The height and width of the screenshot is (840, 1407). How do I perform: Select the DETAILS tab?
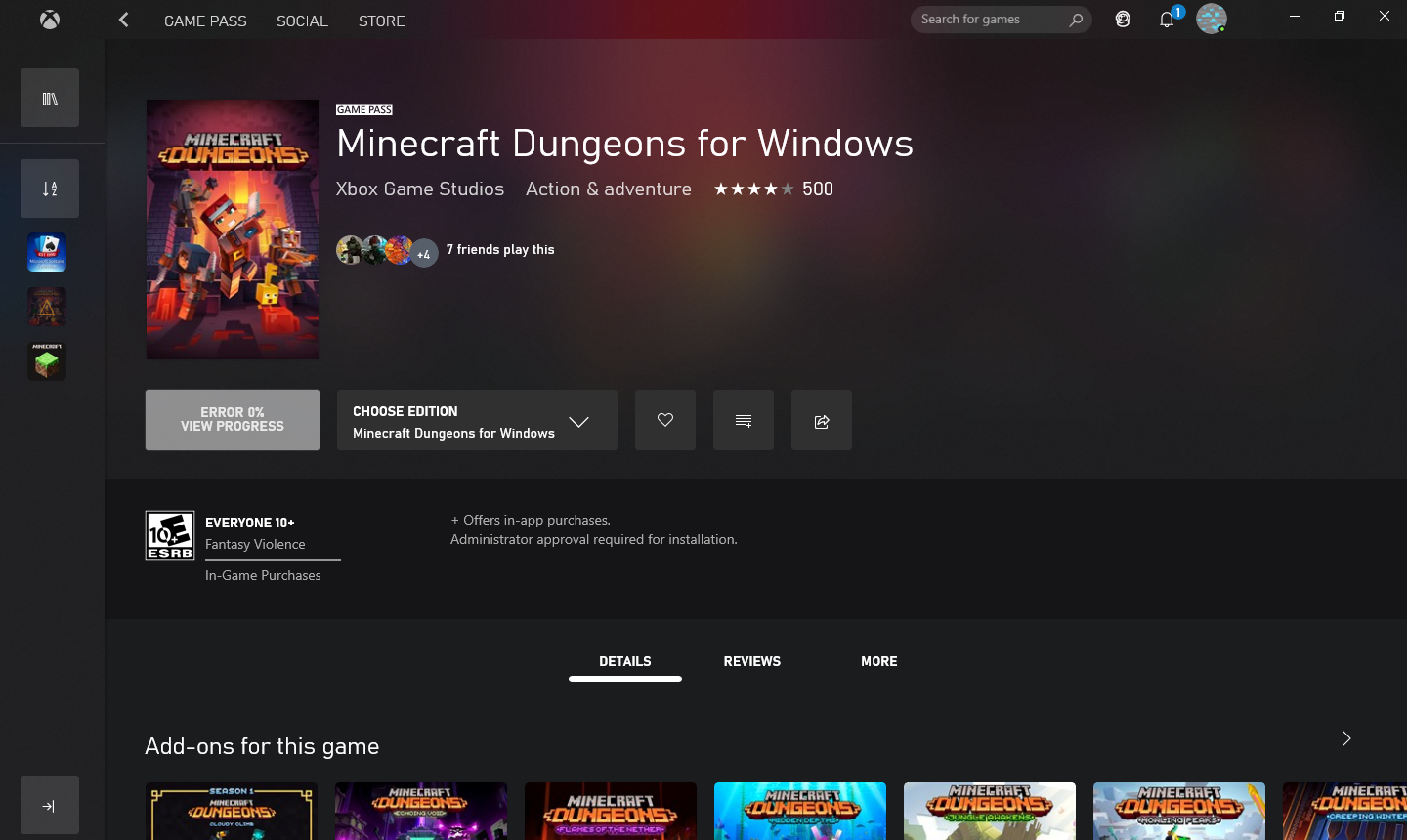click(x=625, y=662)
